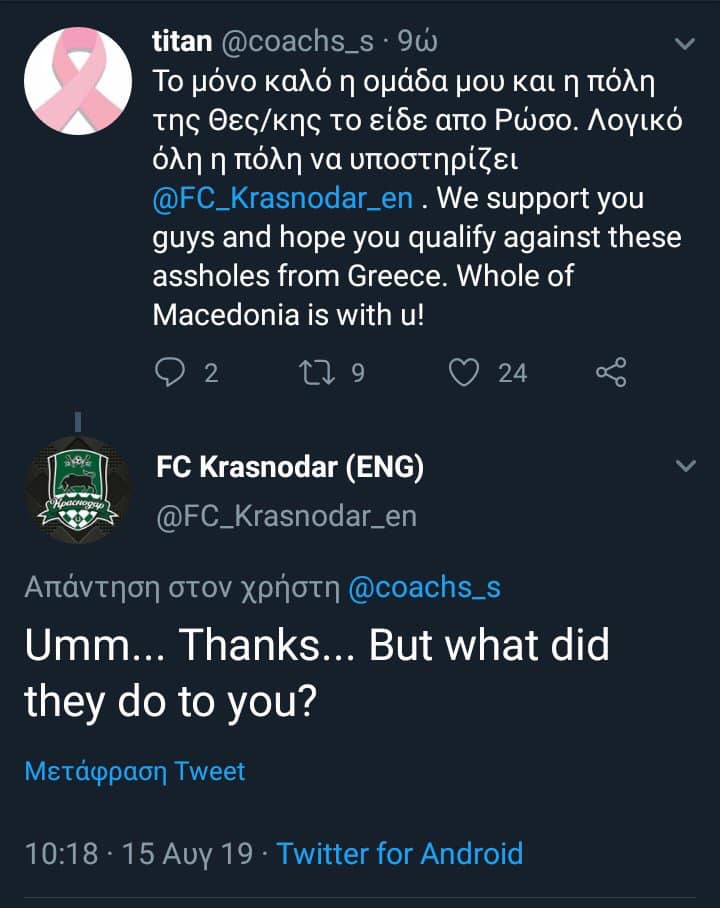Tap the @FC_Krasnodar_en handle under the club name
Screen dimensions: 720x908
click(286, 515)
